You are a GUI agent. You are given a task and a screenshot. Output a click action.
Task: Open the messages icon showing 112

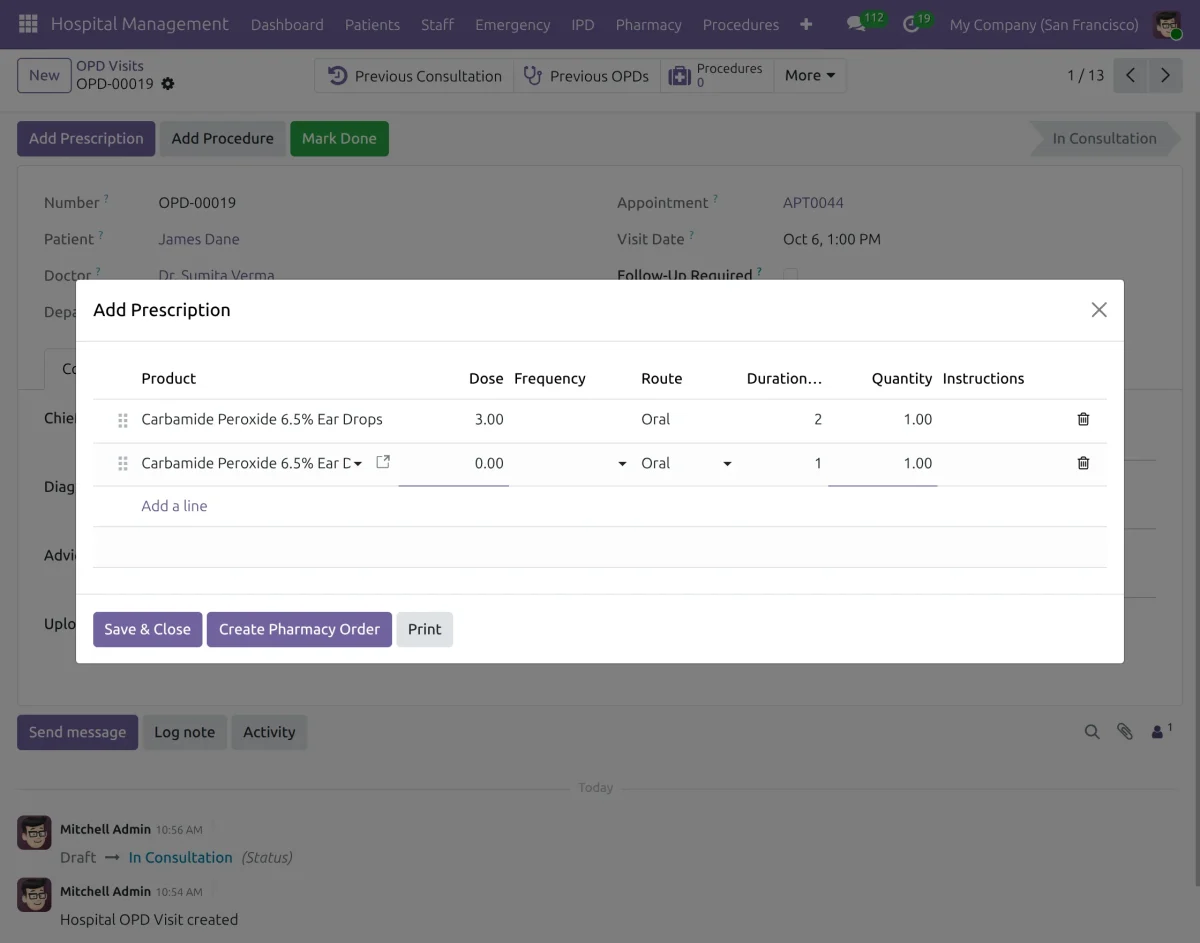(866, 22)
